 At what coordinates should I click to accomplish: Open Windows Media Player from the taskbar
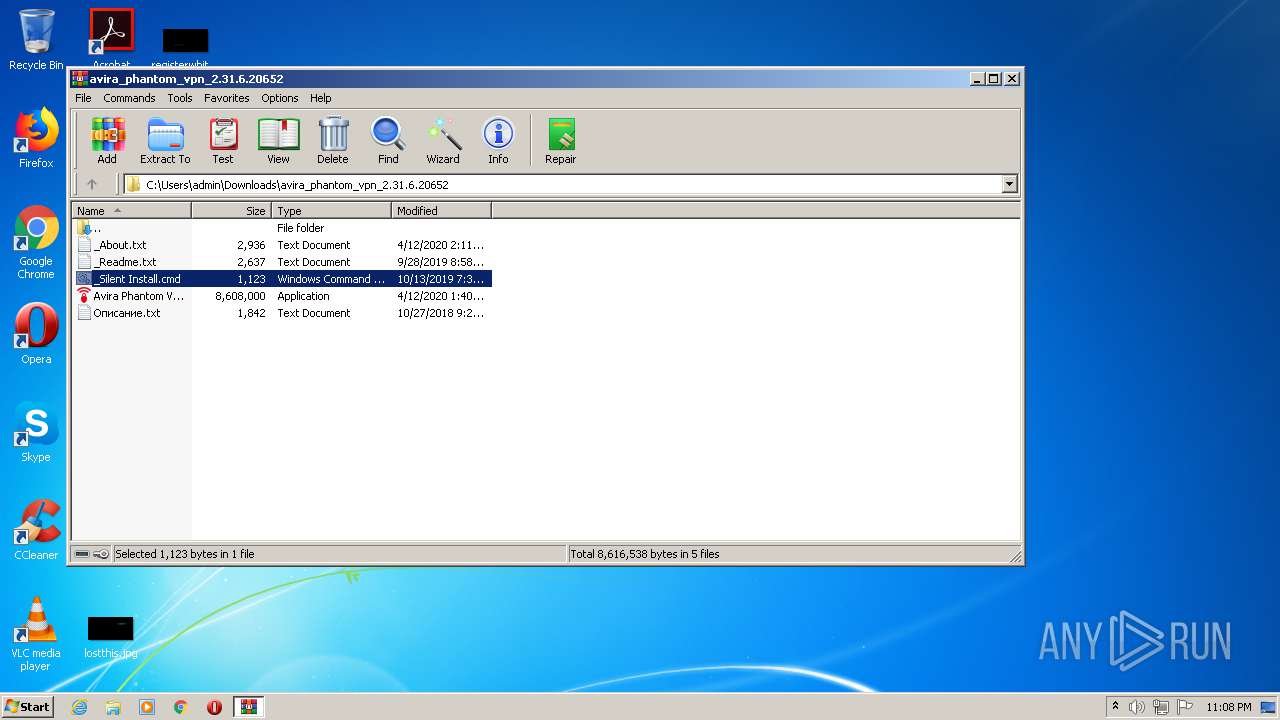coord(147,707)
